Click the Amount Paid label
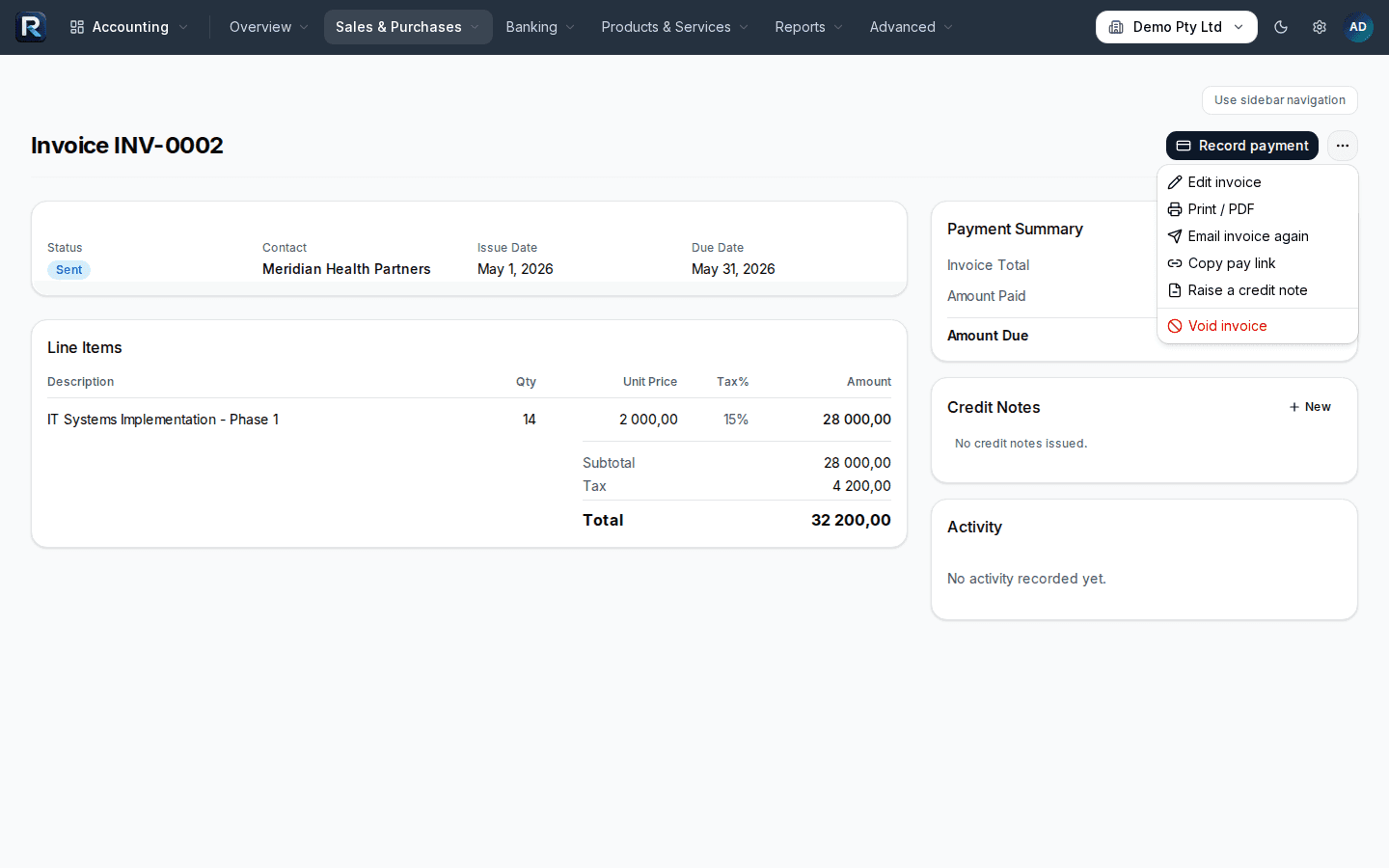 (986, 296)
